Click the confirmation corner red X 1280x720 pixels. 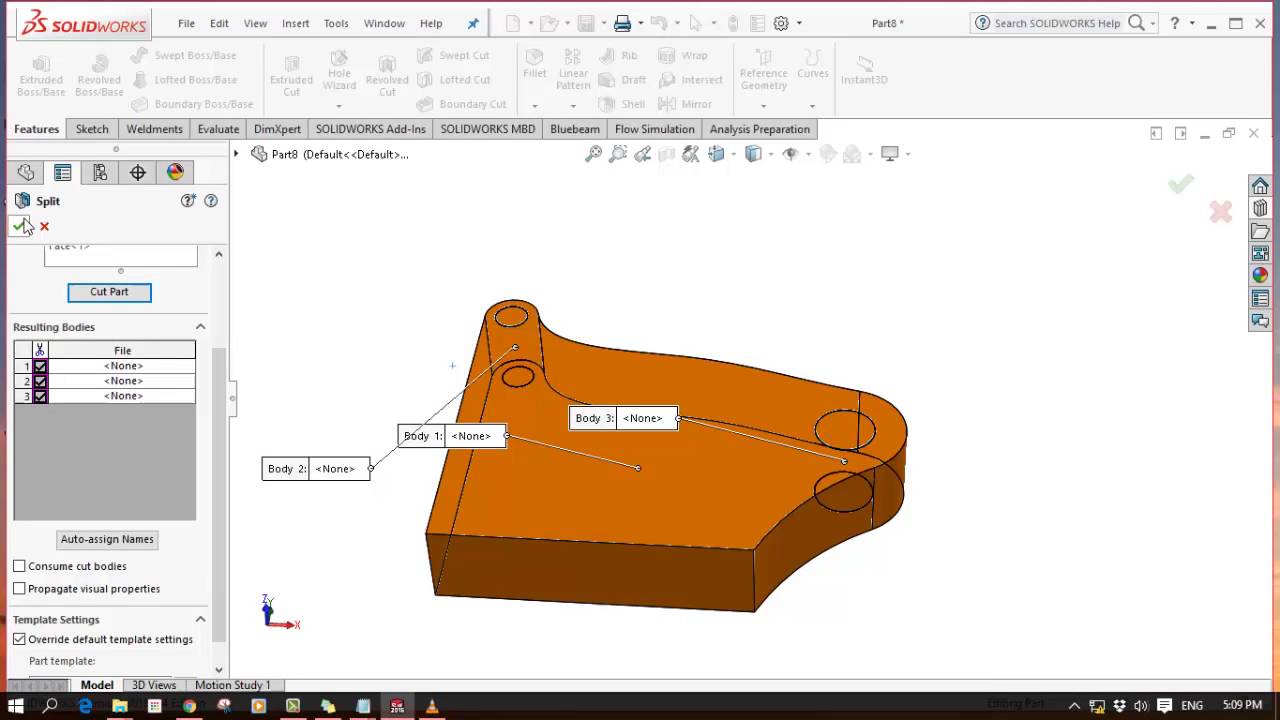1220,211
